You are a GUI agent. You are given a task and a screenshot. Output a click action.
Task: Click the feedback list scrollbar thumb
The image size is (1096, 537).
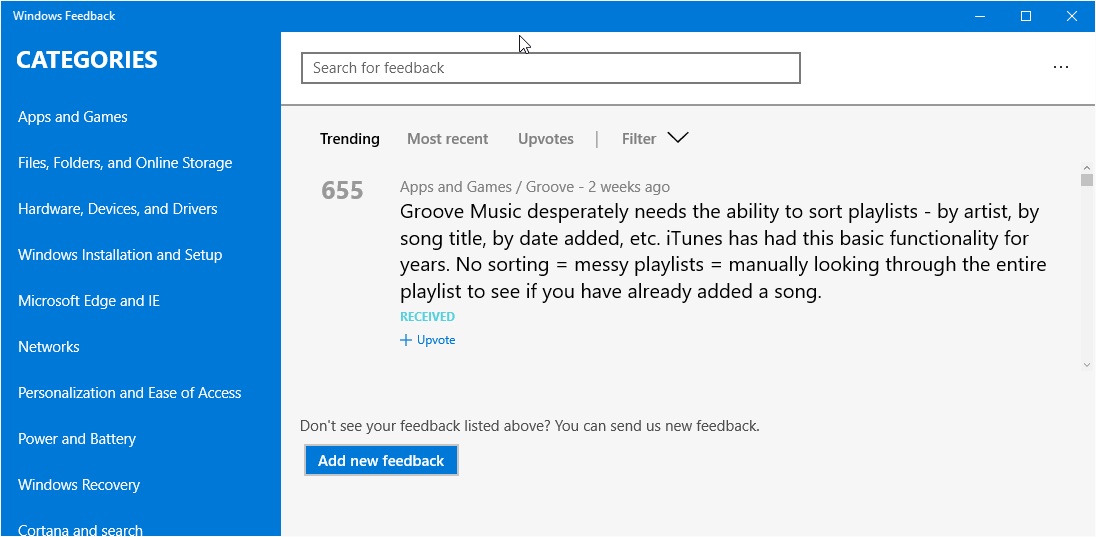[1086, 180]
